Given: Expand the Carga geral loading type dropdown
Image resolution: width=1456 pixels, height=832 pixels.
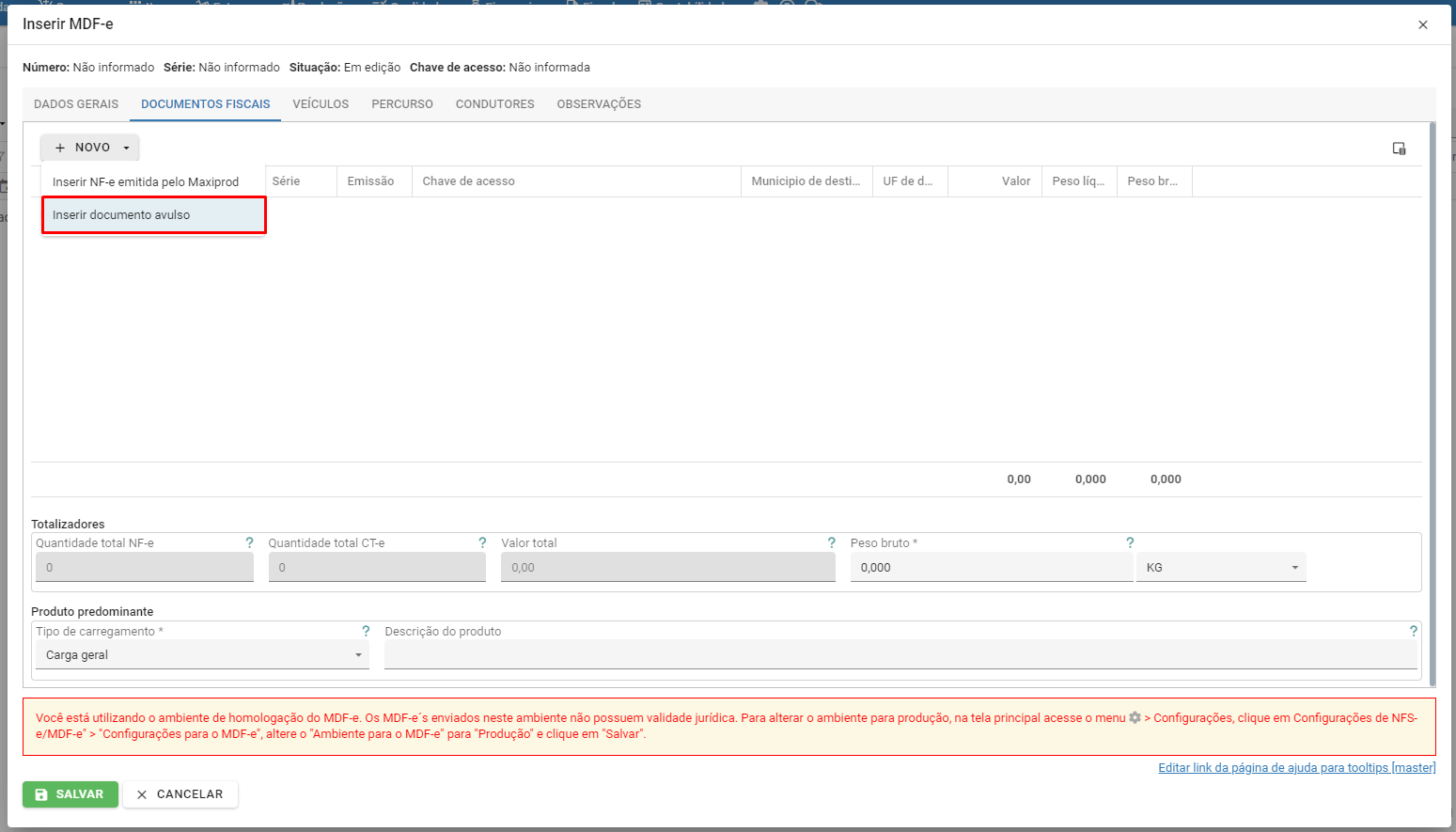Looking at the screenshot, I should (202, 655).
